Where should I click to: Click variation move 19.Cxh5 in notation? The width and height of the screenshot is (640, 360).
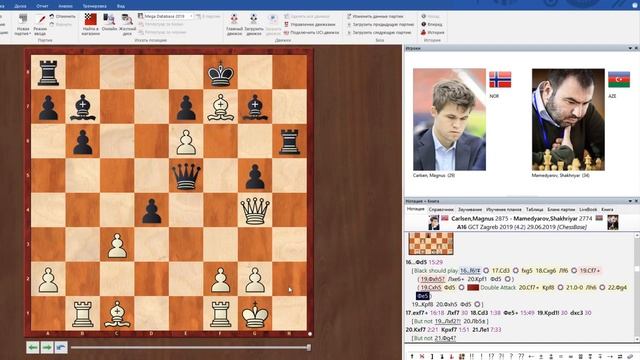[431, 287]
